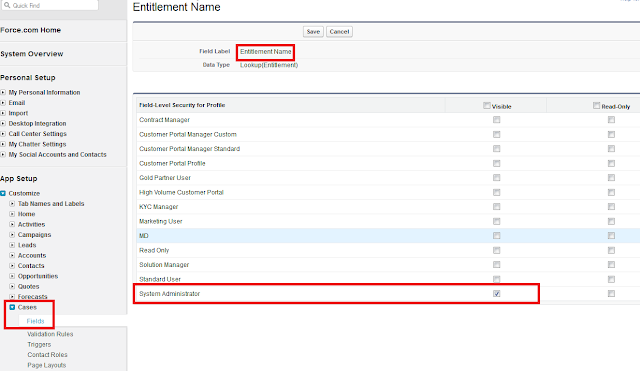Screen dimensions: 640x371
Task: Open Fields under Cases
Action: pos(35,321)
